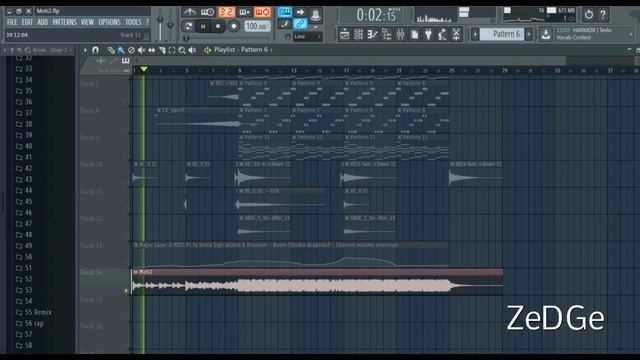The width and height of the screenshot is (640, 360).
Task: Open the OPTIONS menu
Action: pyautogui.click(x=109, y=22)
